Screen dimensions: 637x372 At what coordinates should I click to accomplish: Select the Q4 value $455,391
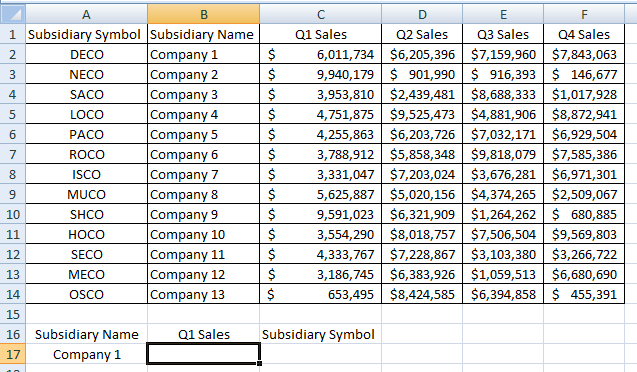coord(584,294)
